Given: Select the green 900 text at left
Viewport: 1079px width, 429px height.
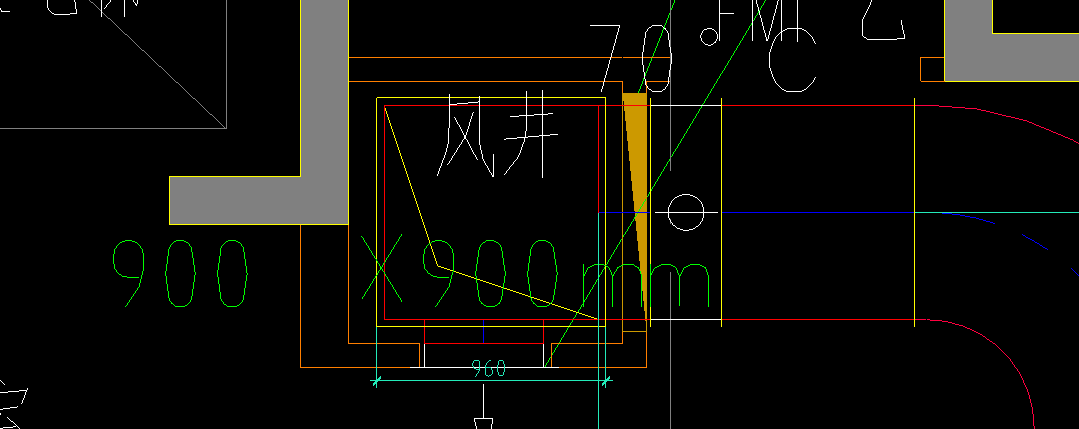Looking at the screenshot, I should click(x=180, y=273).
